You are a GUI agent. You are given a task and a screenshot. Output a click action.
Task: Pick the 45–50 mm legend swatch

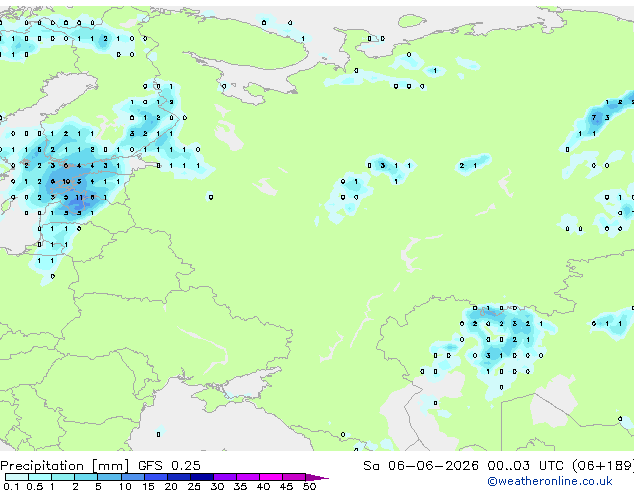(294, 477)
